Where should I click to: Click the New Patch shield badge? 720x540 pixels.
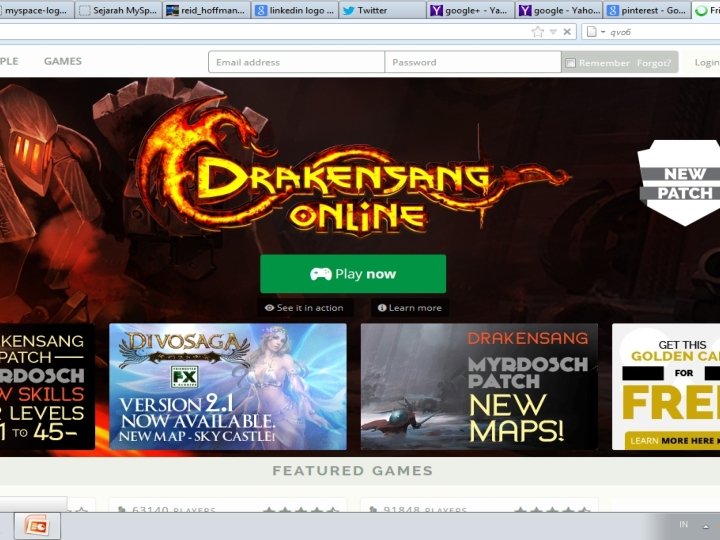679,182
